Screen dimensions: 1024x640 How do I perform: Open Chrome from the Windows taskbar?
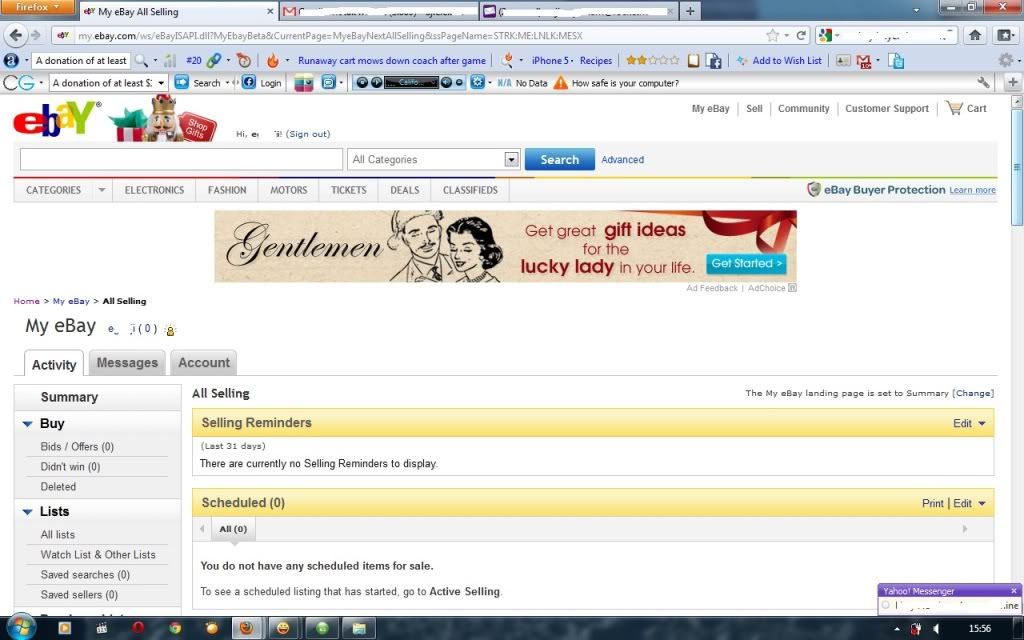click(x=174, y=628)
